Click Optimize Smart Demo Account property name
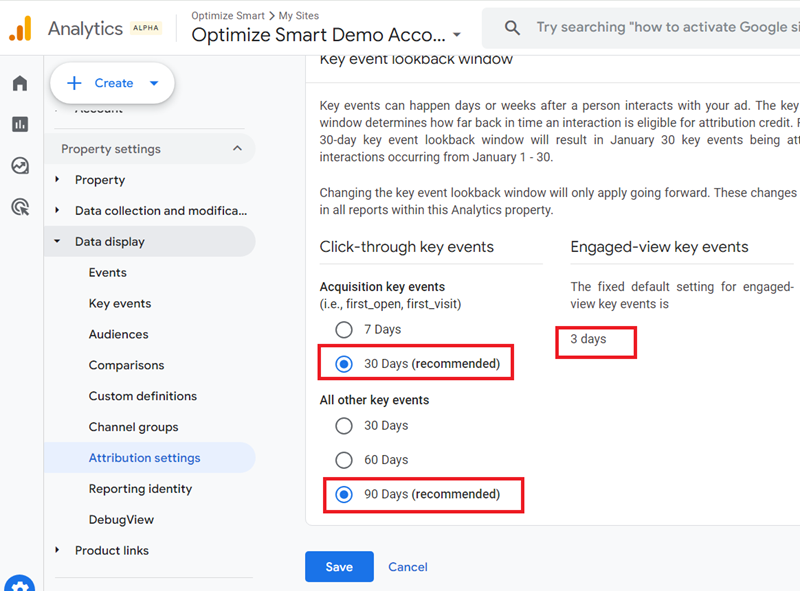 318,35
